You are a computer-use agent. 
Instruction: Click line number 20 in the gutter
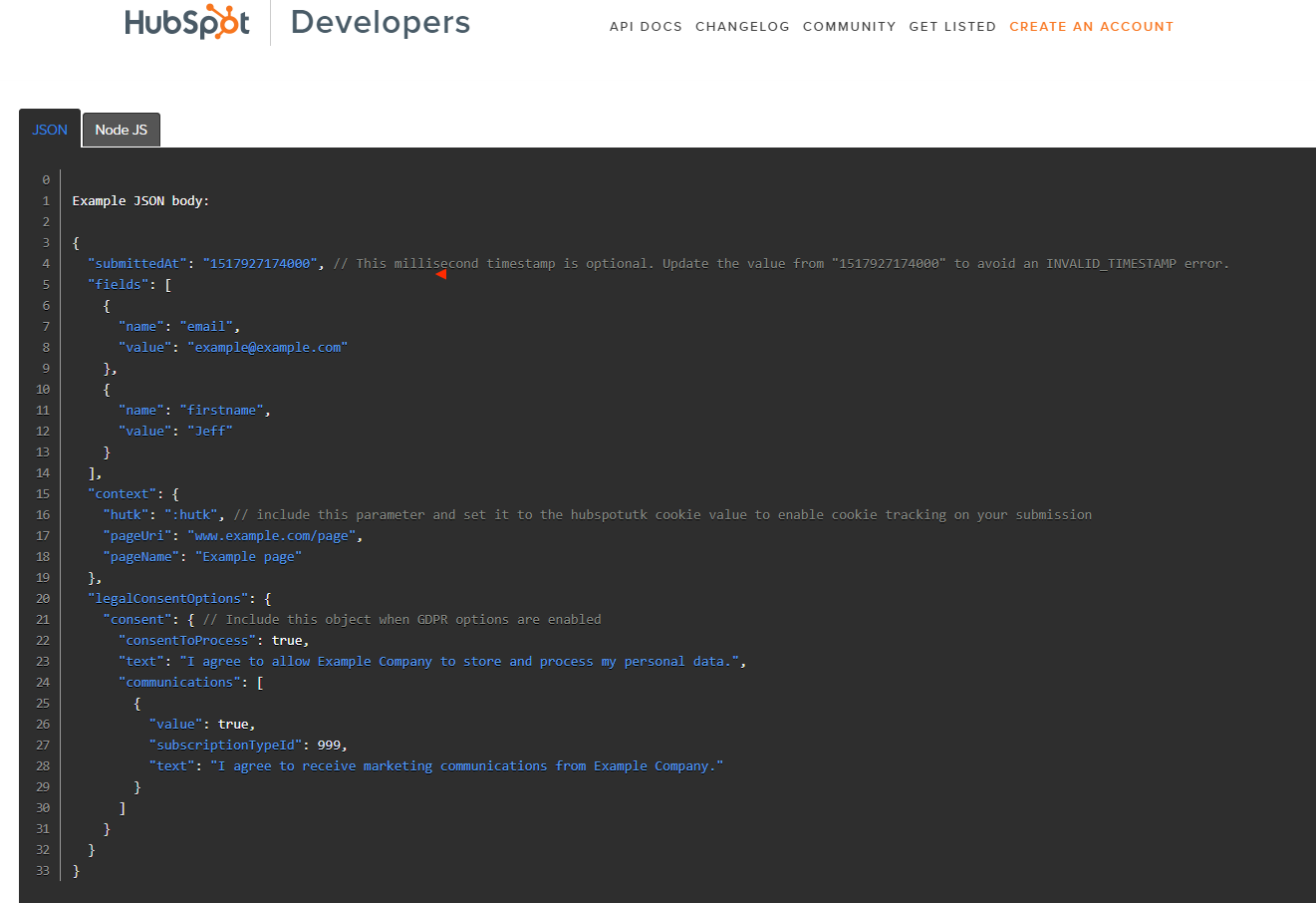(x=42, y=598)
